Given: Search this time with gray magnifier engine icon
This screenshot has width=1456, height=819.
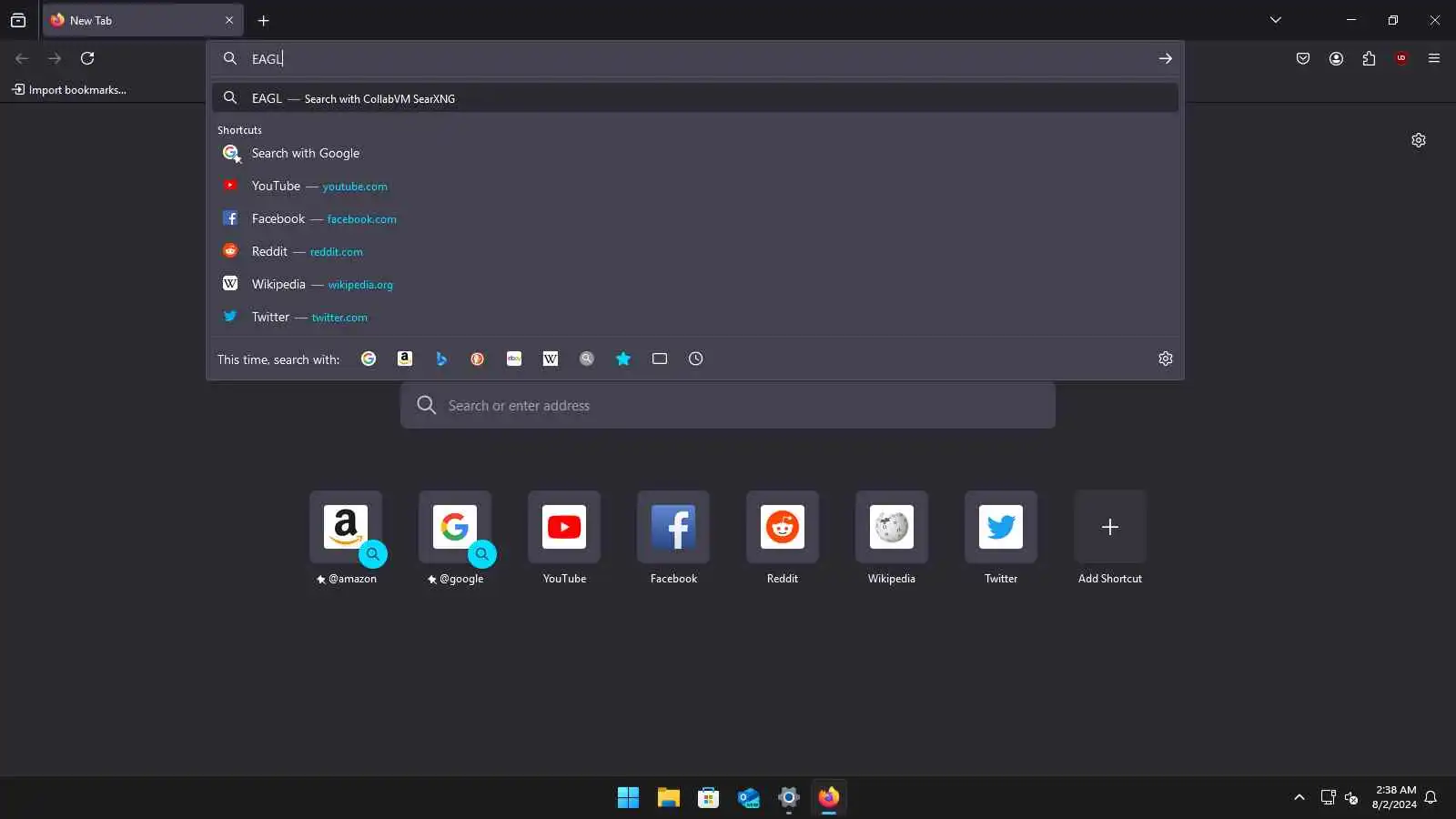Looking at the screenshot, I should pyautogui.click(x=587, y=359).
